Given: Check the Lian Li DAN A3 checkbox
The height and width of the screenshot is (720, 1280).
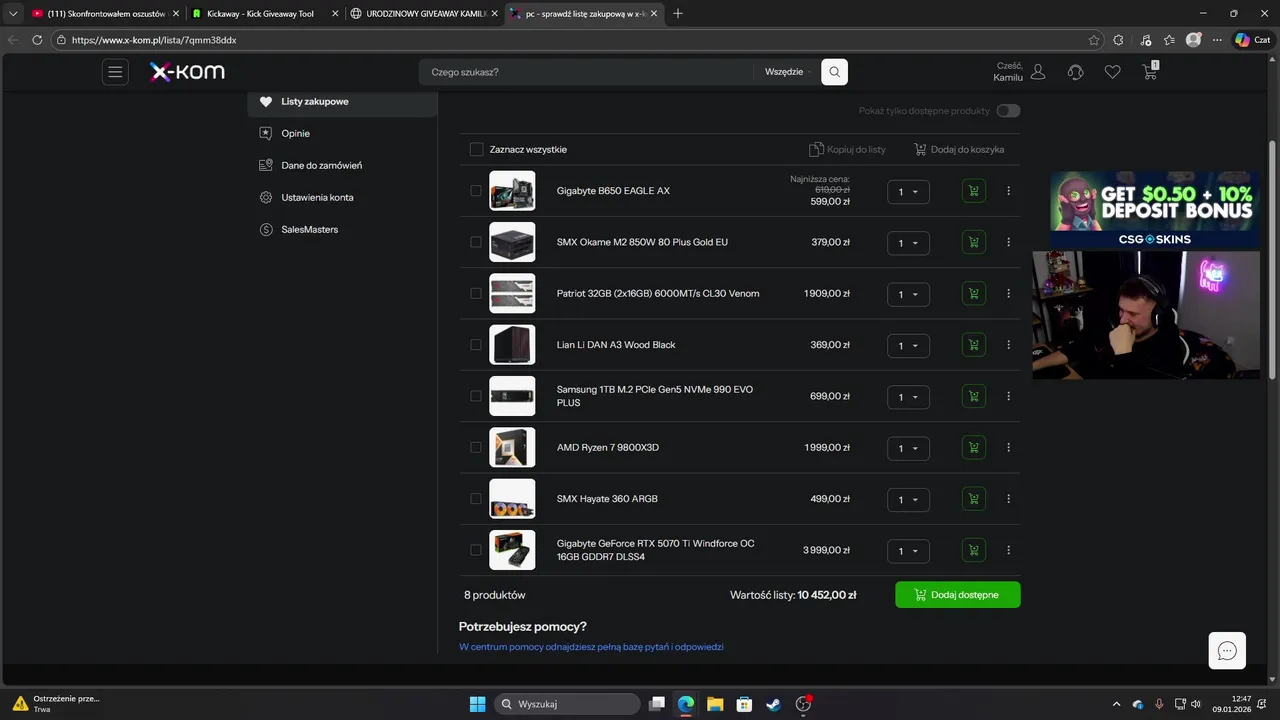Looking at the screenshot, I should pos(476,345).
